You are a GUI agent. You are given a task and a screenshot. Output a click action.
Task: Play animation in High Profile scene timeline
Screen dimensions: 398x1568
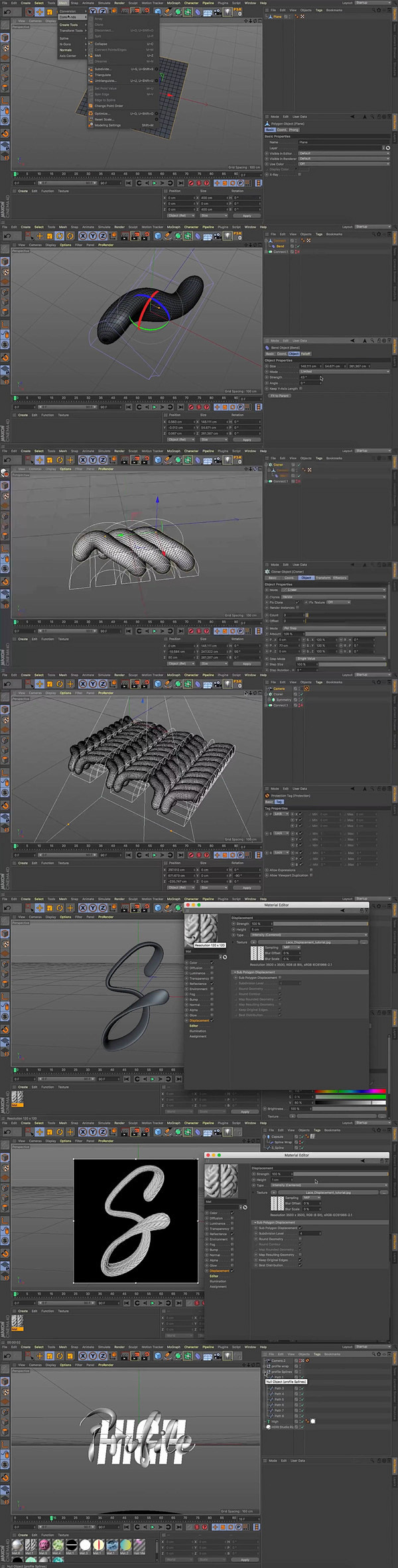point(153,1527)
